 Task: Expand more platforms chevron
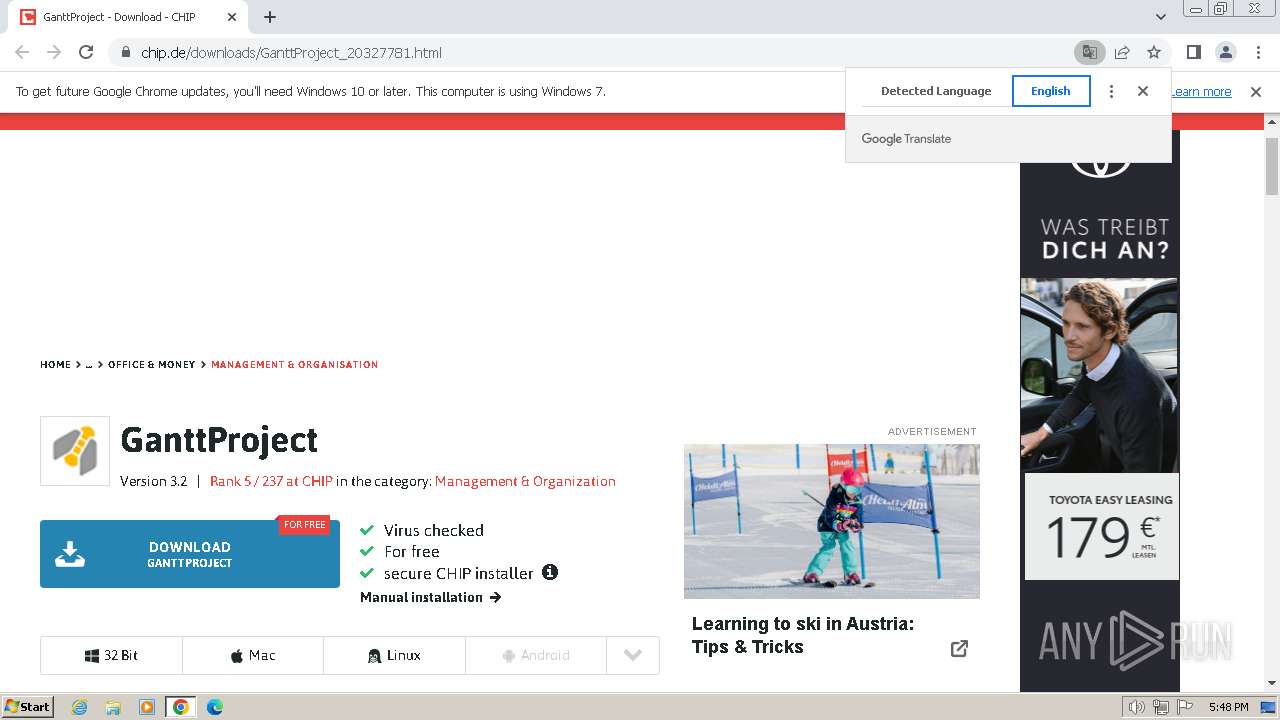[633, 655]
